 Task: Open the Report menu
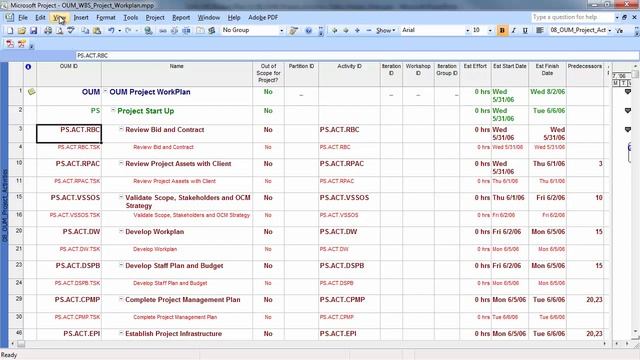click(181, 18)
